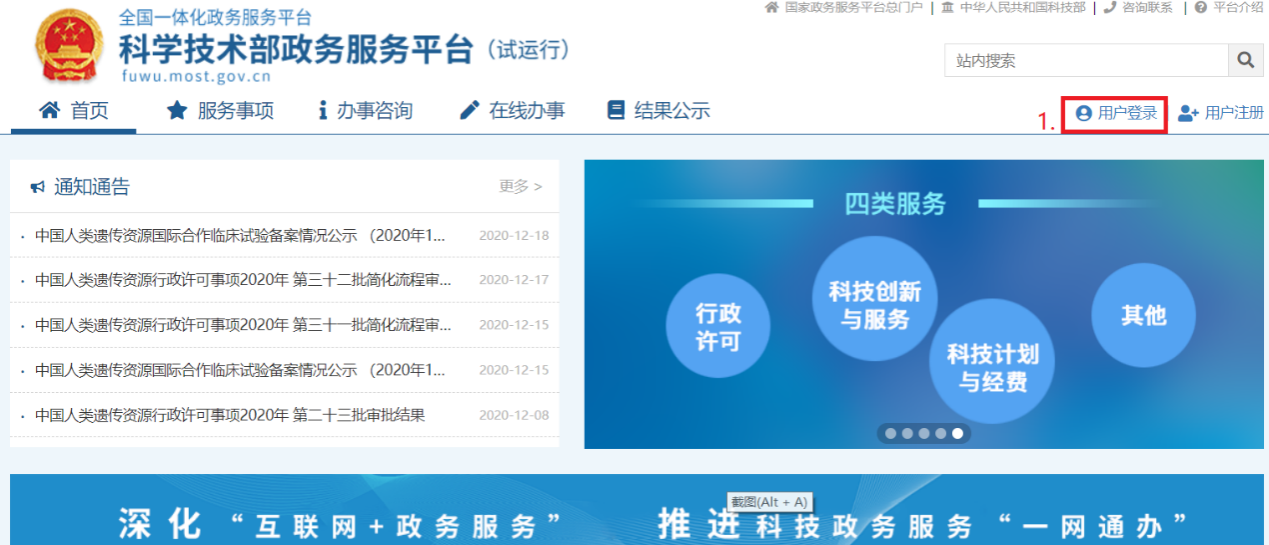Screen dimensions: 1269x545
Task: Select the last carousel indicator dot
Action: [x=958, y=434]
